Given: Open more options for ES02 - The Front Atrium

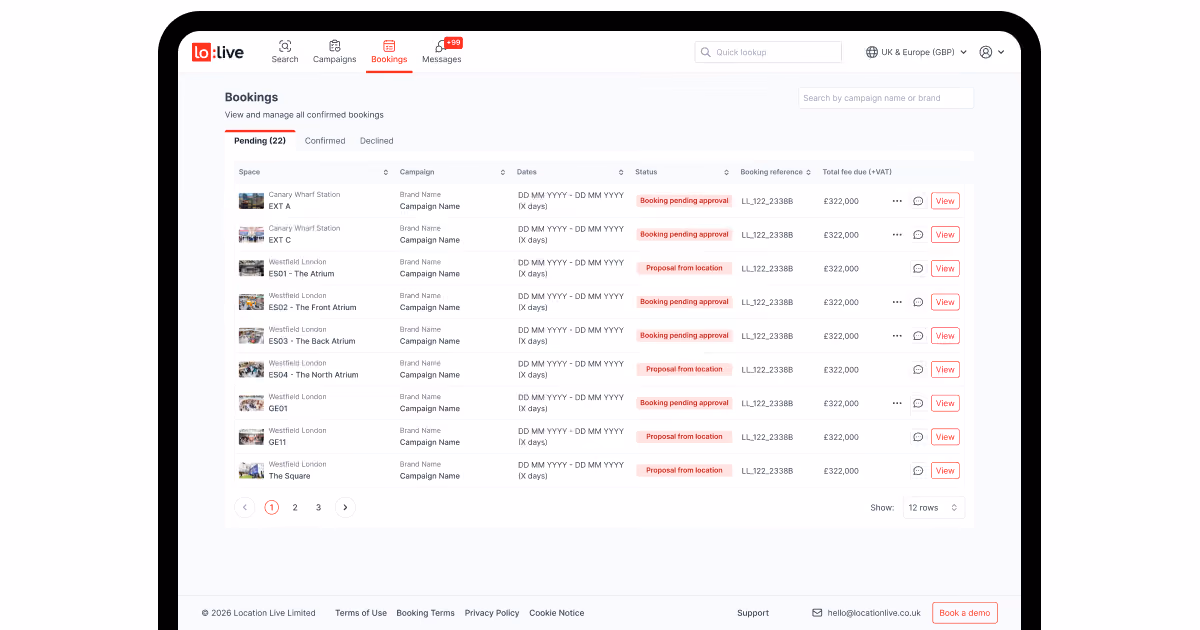Looking at the screenshot, I should click(897, 302).
